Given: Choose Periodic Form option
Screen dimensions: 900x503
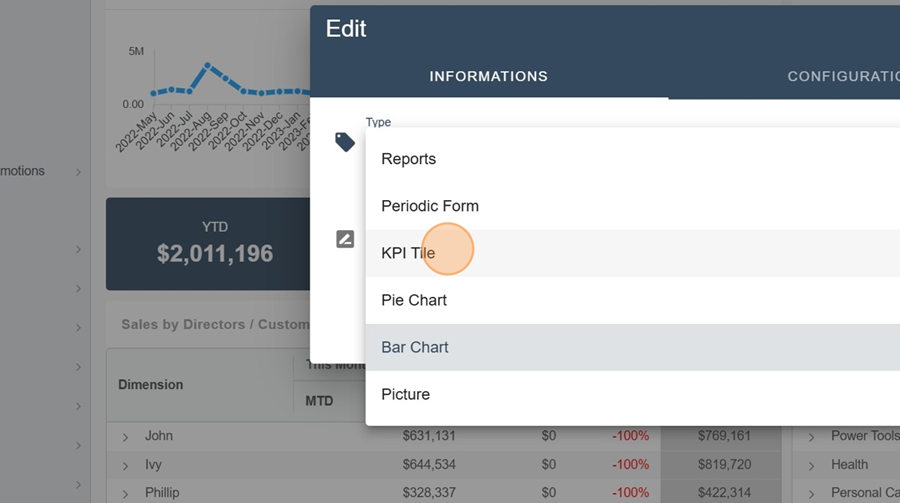Looking at the screenshot, I should click(430, 206).
